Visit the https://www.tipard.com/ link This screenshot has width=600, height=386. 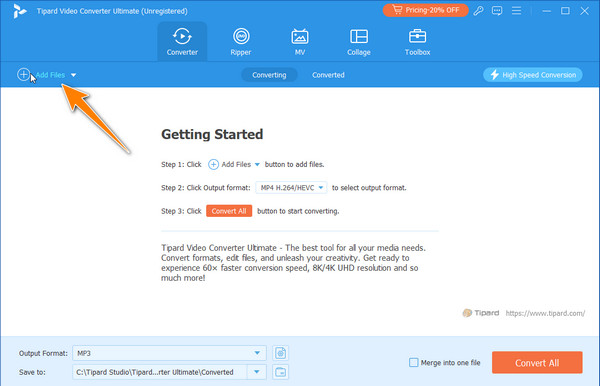click(545, 313)
